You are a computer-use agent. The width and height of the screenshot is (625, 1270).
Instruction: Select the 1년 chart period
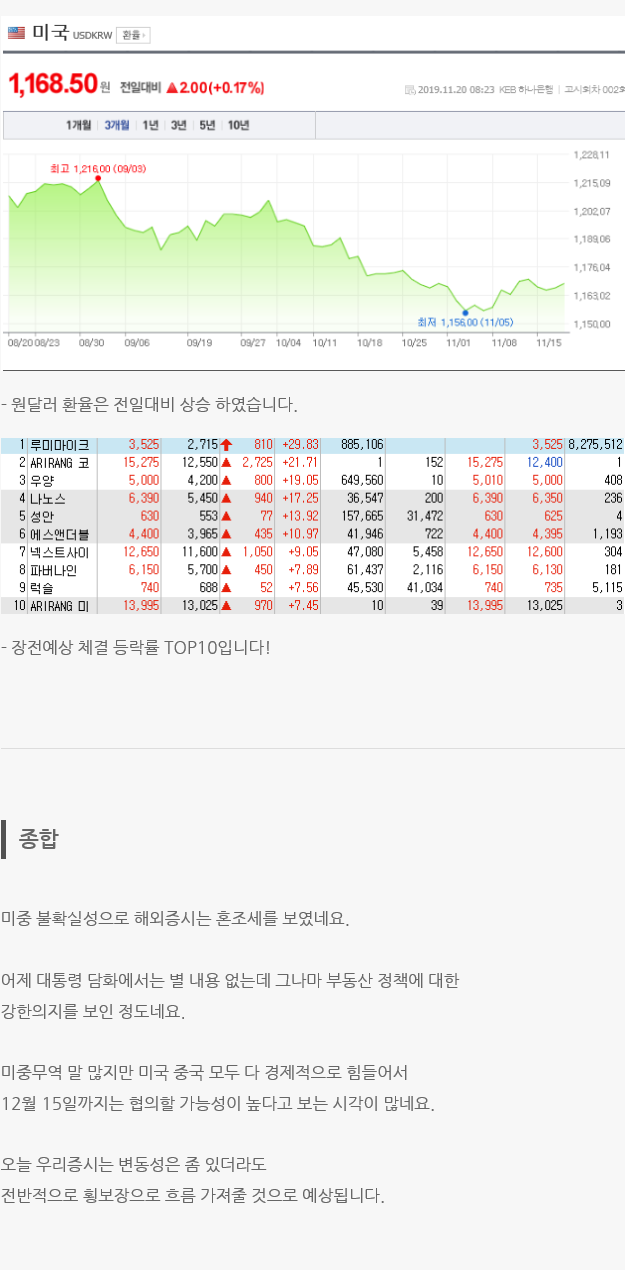(150, 125)
